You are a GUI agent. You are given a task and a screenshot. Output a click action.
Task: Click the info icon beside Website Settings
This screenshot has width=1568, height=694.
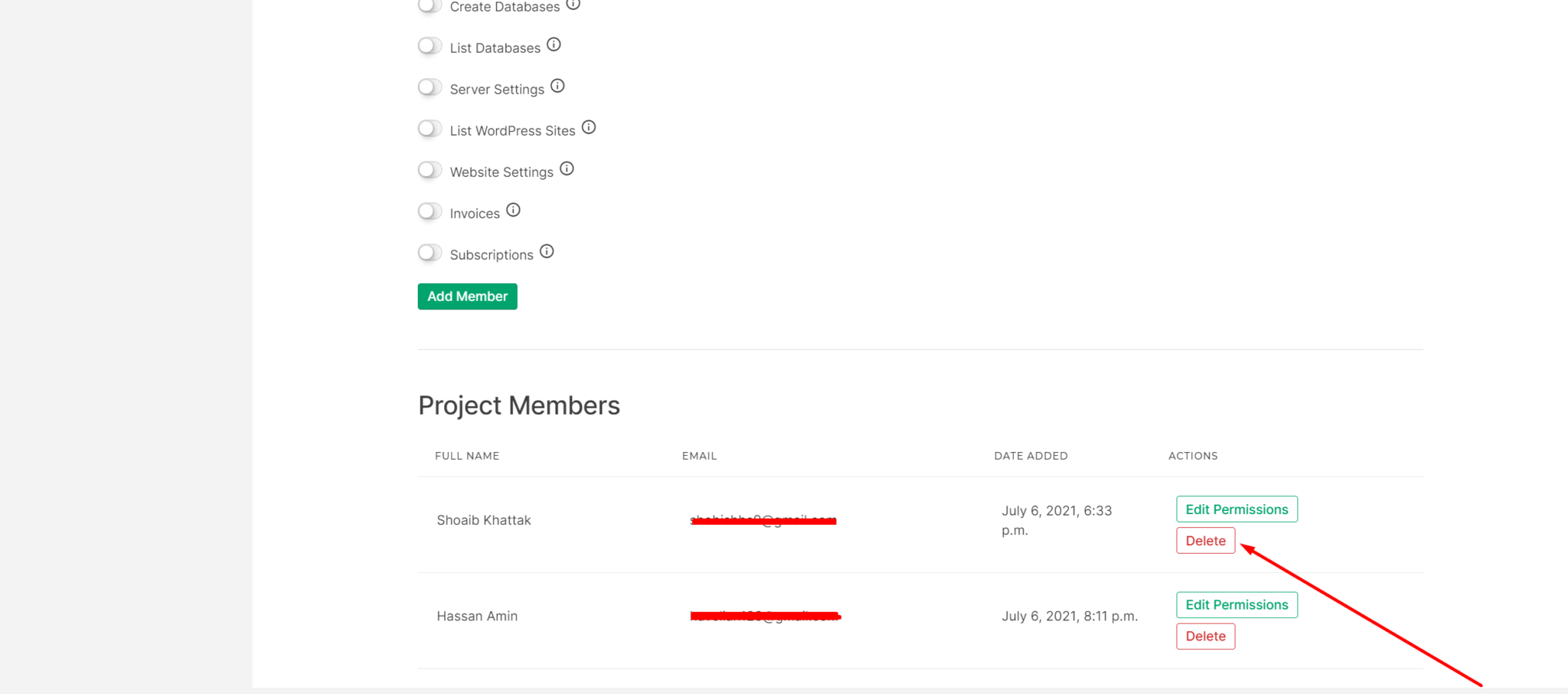click(x=566, y=168)
